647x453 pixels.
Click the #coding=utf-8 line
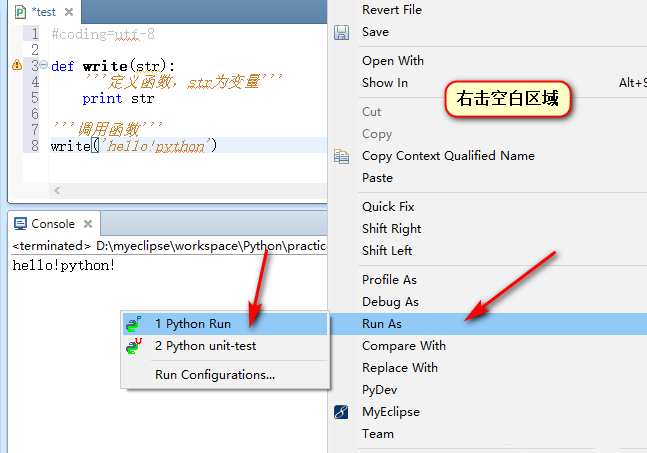pyautogui.click(x=103, y=34)
